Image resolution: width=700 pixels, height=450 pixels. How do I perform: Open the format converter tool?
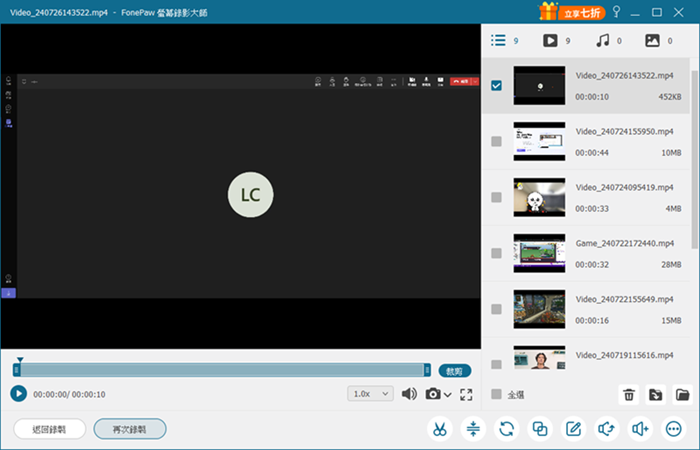pos(507,429)
